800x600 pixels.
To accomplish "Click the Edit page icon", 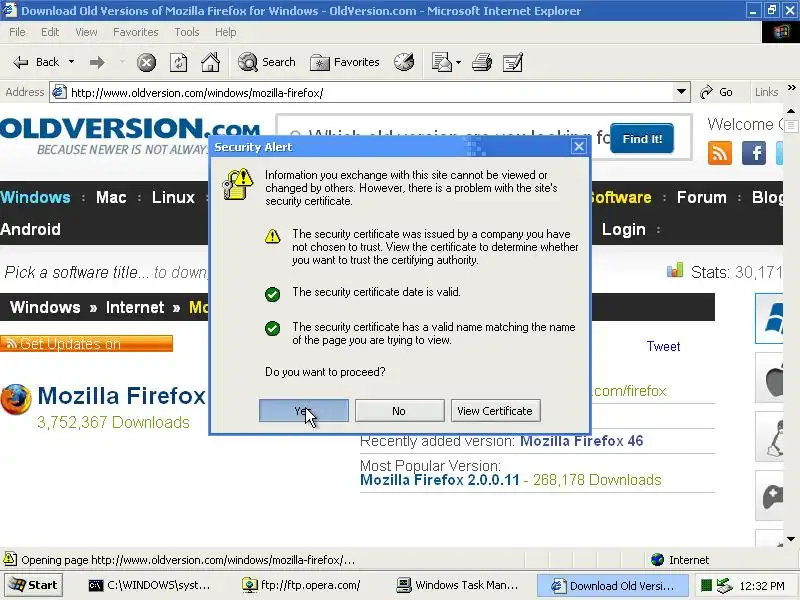I will pyautogui.click(x=513, y=62).
